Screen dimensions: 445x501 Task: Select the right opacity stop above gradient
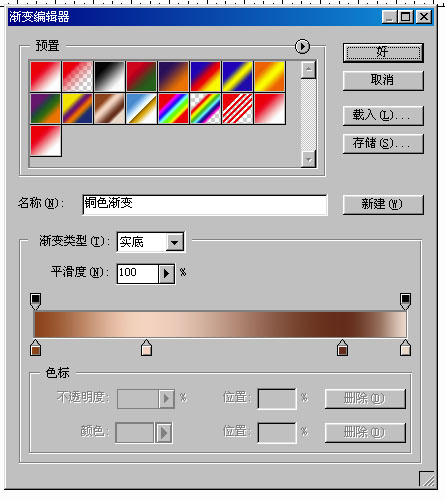pyautogui.click(x=405, y=301)
